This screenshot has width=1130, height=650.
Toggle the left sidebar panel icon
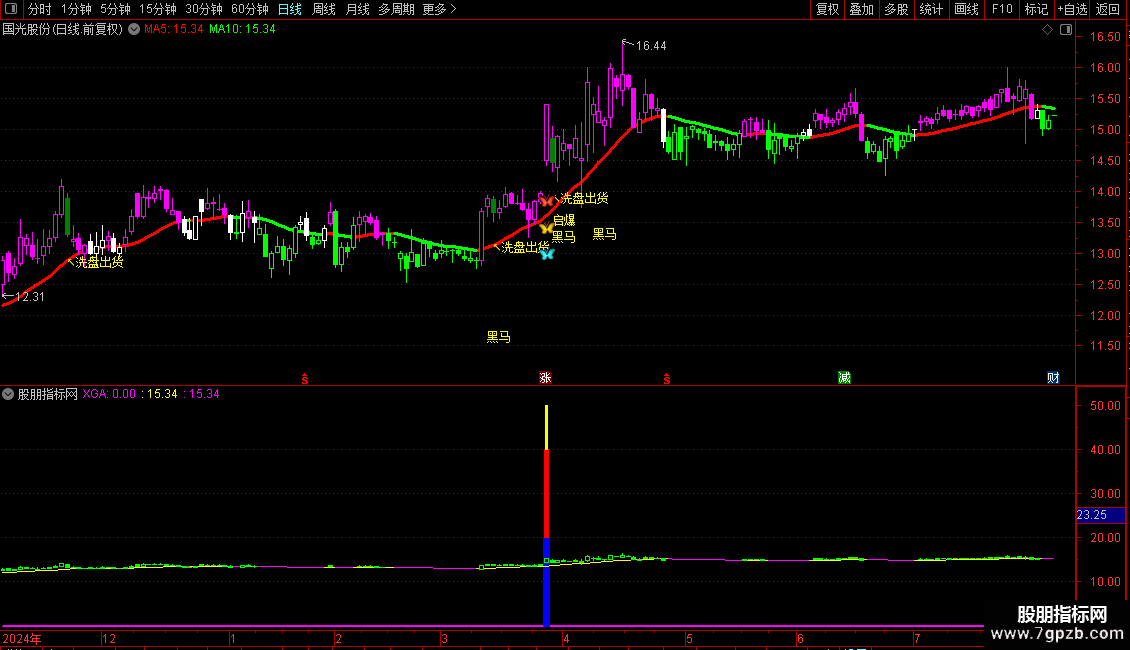pyautogui.click(x=11, y=9)
